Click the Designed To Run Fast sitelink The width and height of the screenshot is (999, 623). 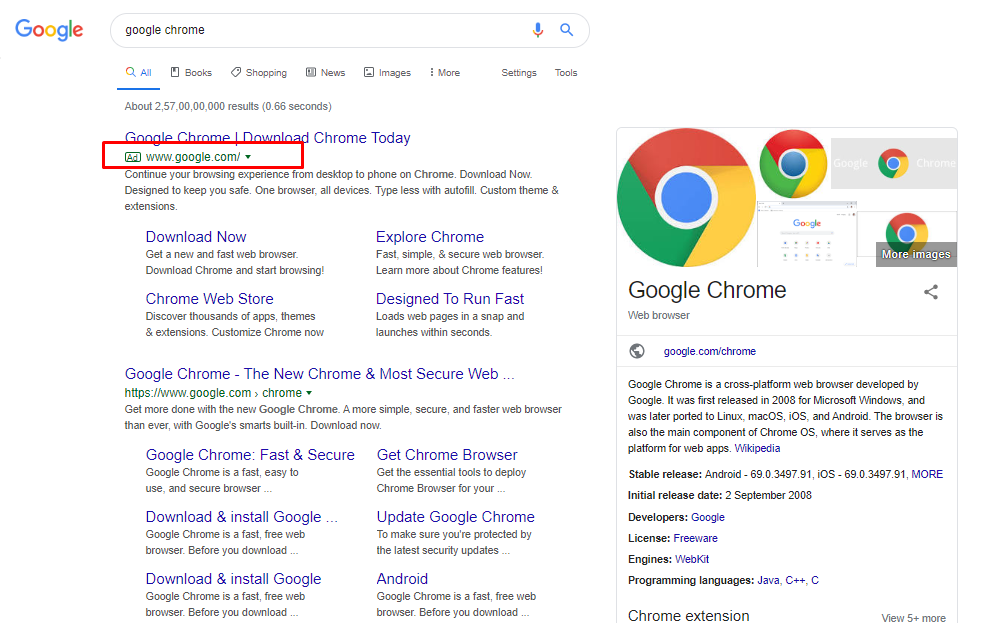tap(450, 299)
